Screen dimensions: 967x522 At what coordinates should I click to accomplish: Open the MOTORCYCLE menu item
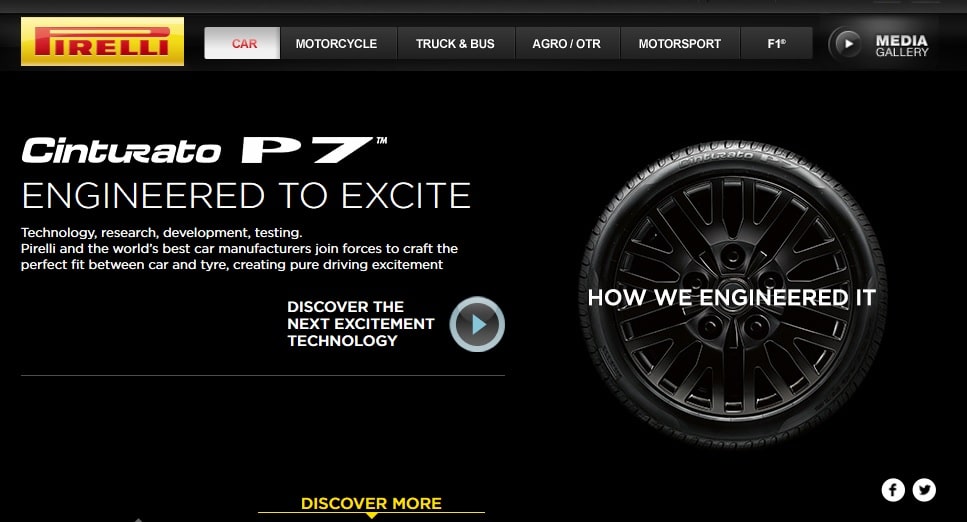(336, 43)
